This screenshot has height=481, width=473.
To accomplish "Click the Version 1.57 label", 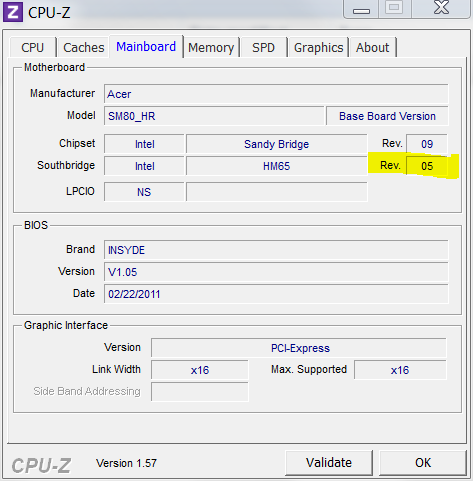I will pos(126,463).
